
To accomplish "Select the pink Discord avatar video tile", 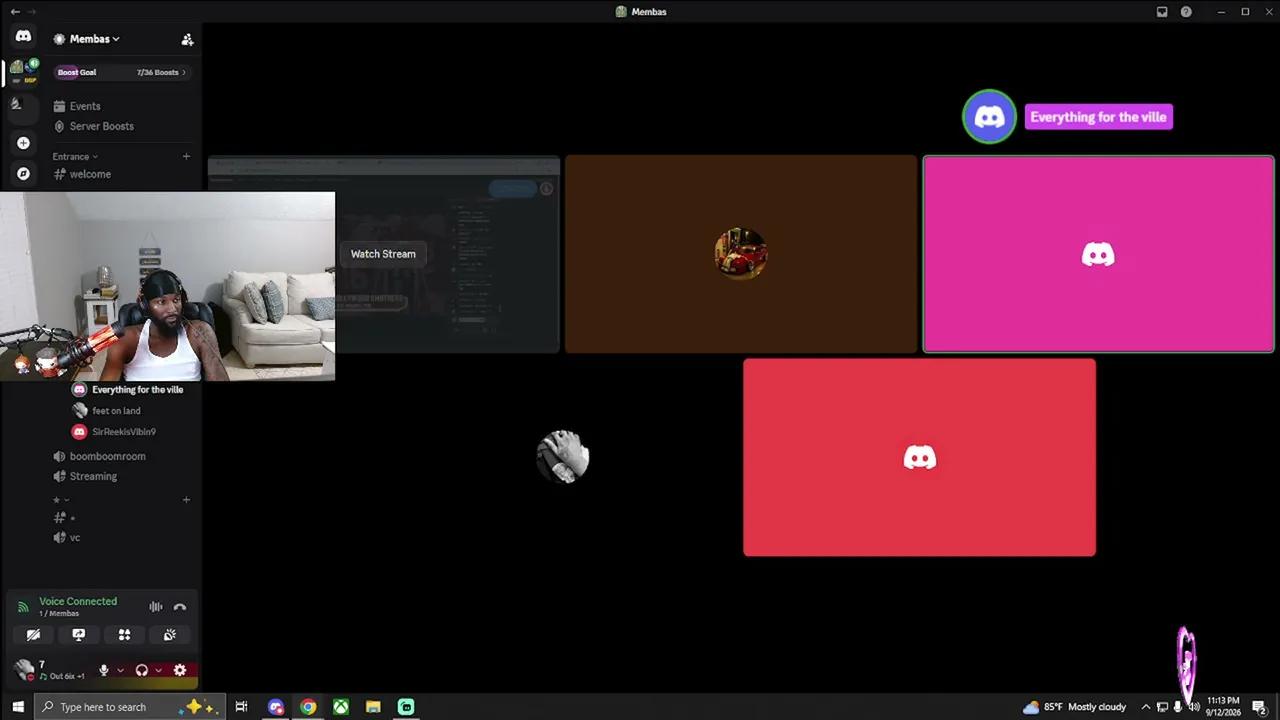I will [x=1098, y=254].
